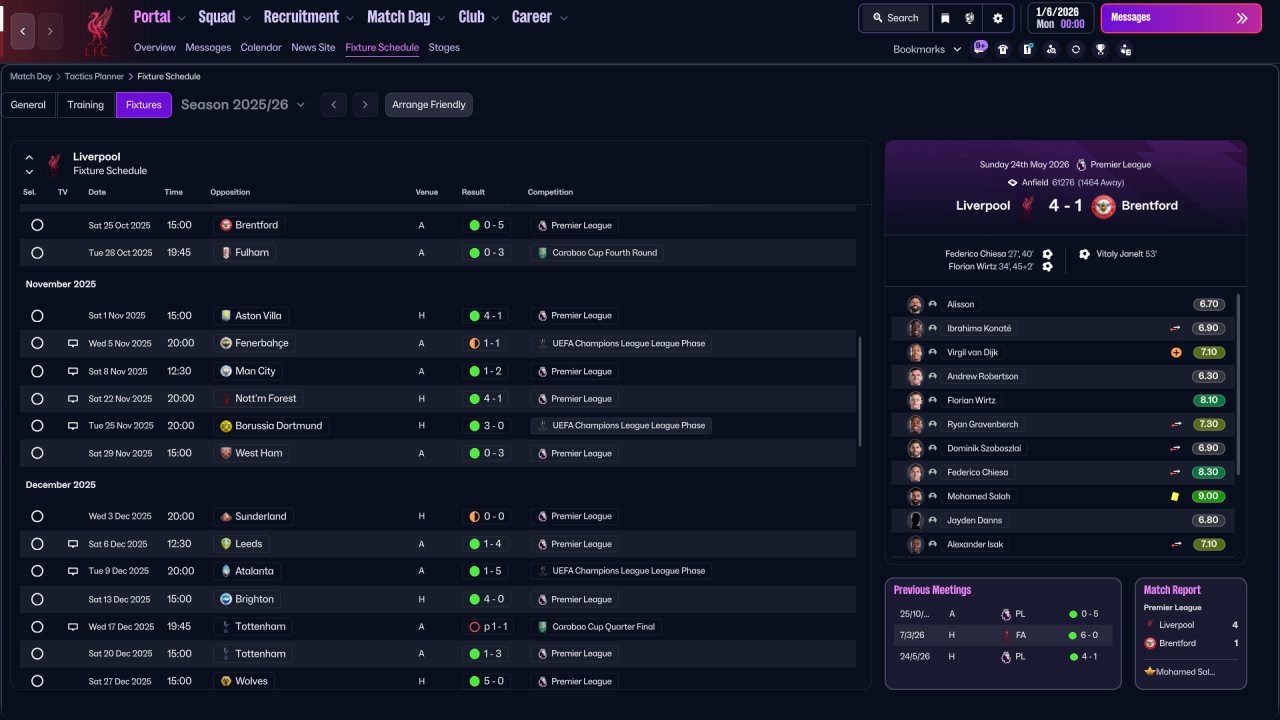The image size is (1280, 720).
Task: Expand the Portal menu dropdown
Action: (x=181, y=18)
